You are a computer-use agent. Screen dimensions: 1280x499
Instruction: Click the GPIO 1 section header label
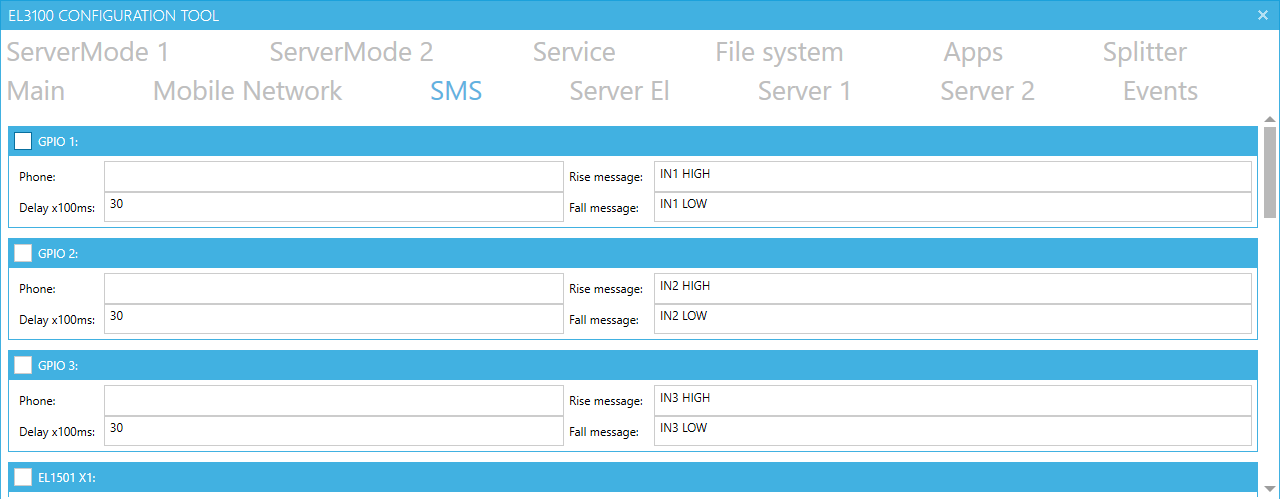coord(58,142)
